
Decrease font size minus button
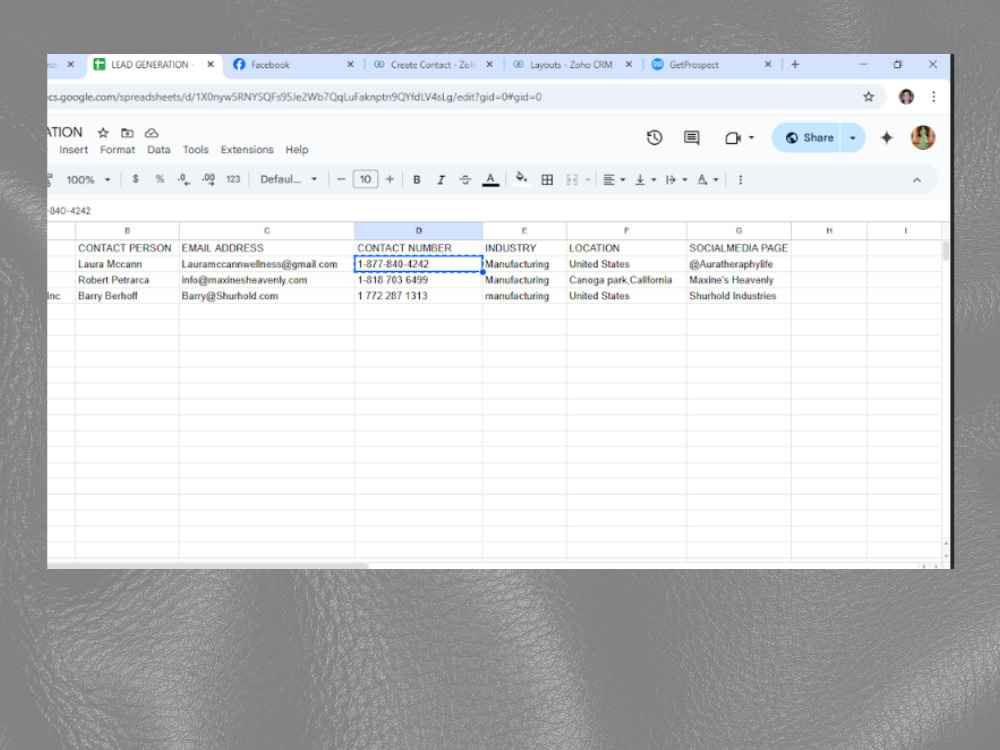(341, 179)
